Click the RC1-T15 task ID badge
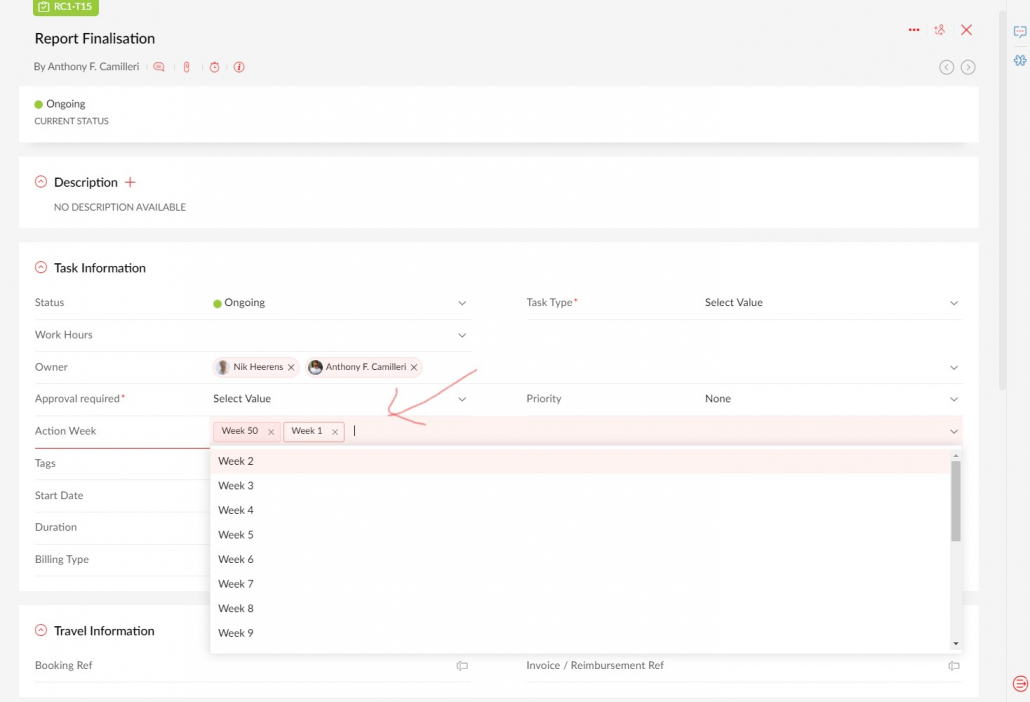The height and width of the screenshot is (702, 1030). [x=66, y=7]
